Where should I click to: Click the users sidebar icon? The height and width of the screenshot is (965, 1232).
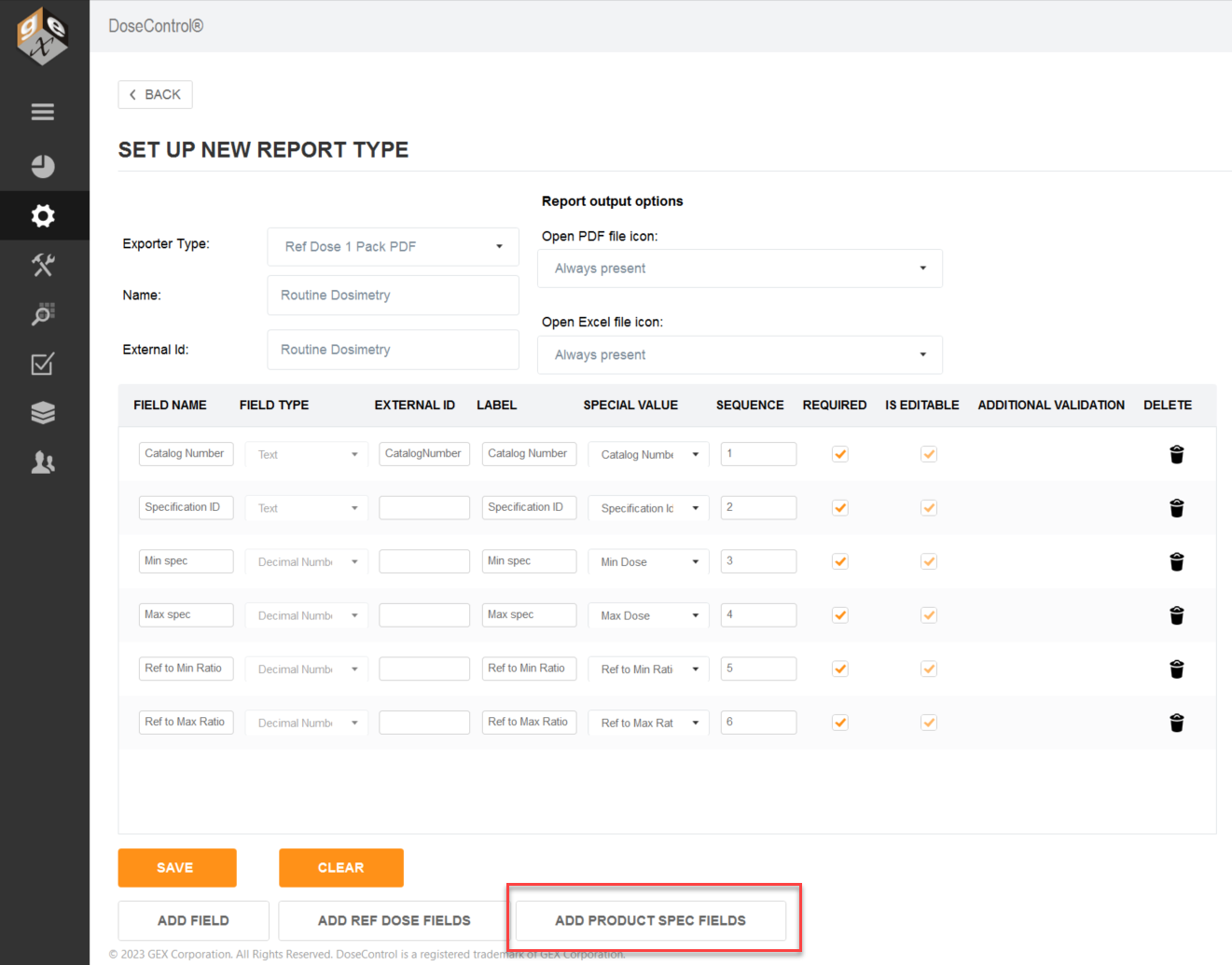[x=43, y=462]
